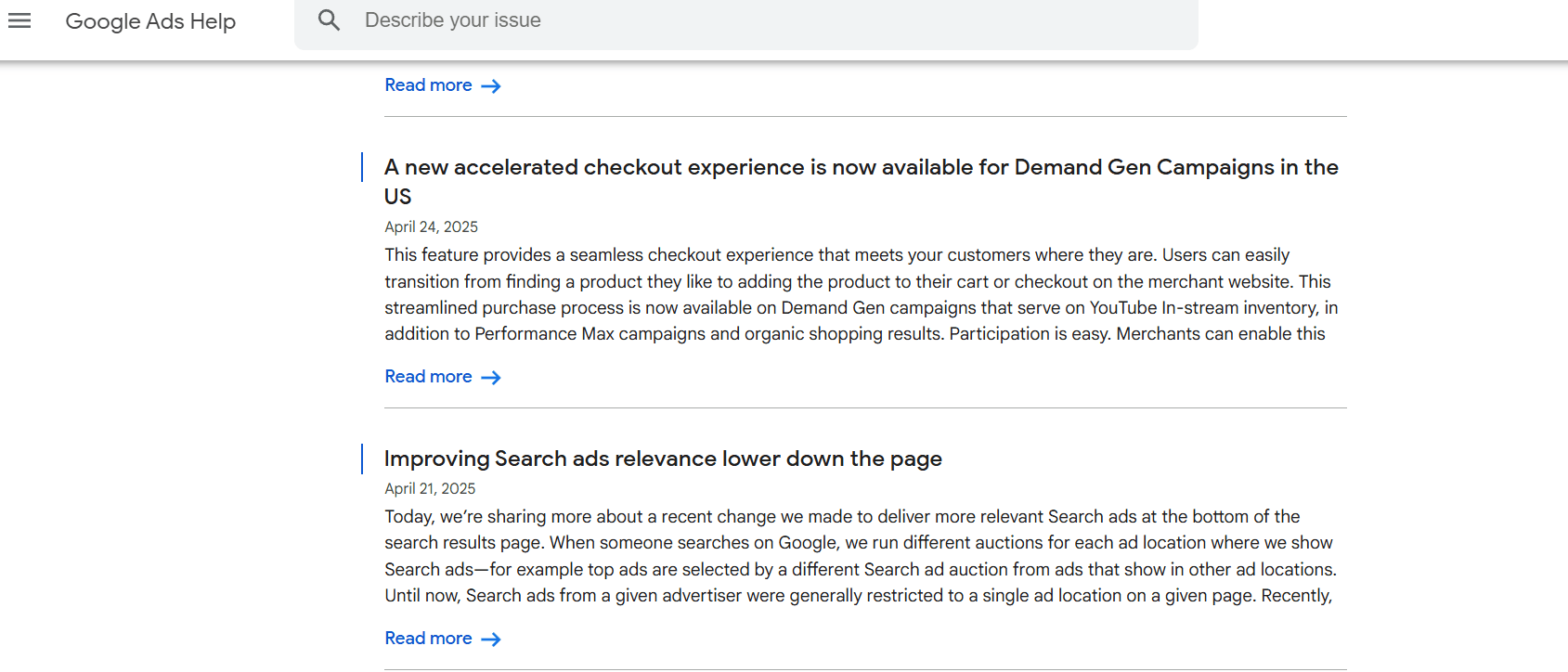
Task: Open the main hamburger menu
Action: (x=19, y=20)
